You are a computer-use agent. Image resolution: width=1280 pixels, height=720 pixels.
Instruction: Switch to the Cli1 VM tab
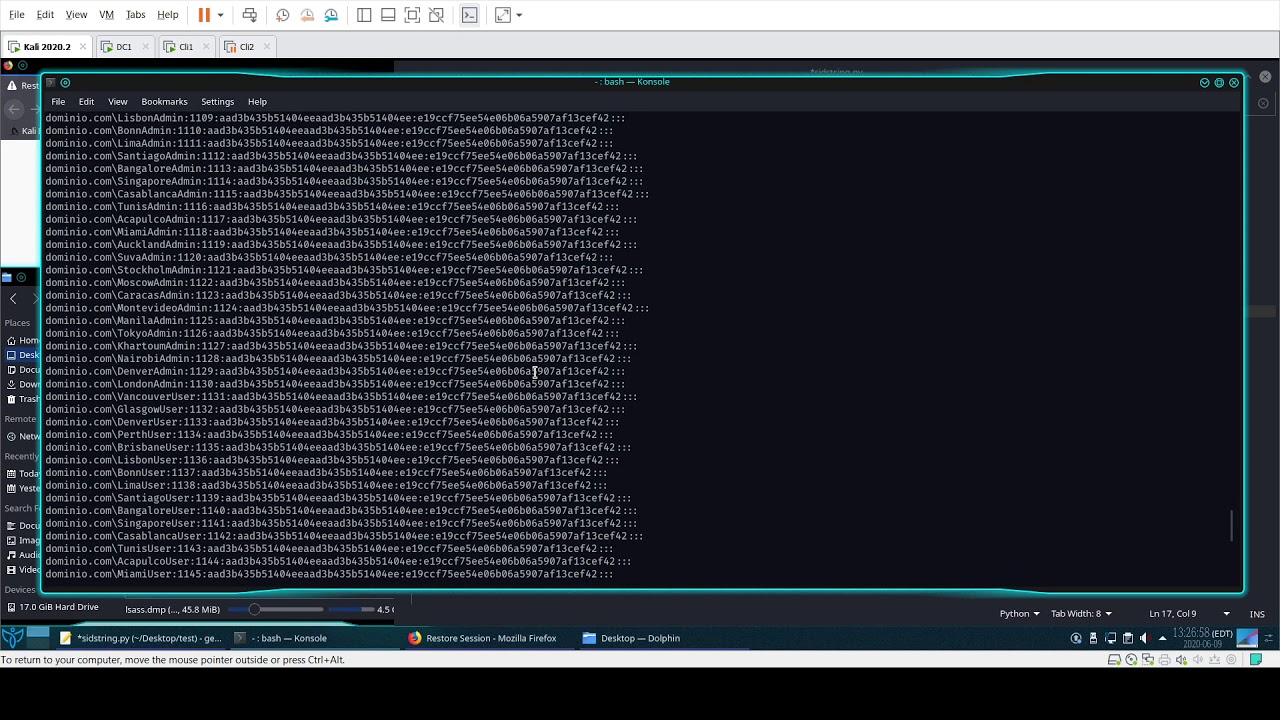click(186, 46)
